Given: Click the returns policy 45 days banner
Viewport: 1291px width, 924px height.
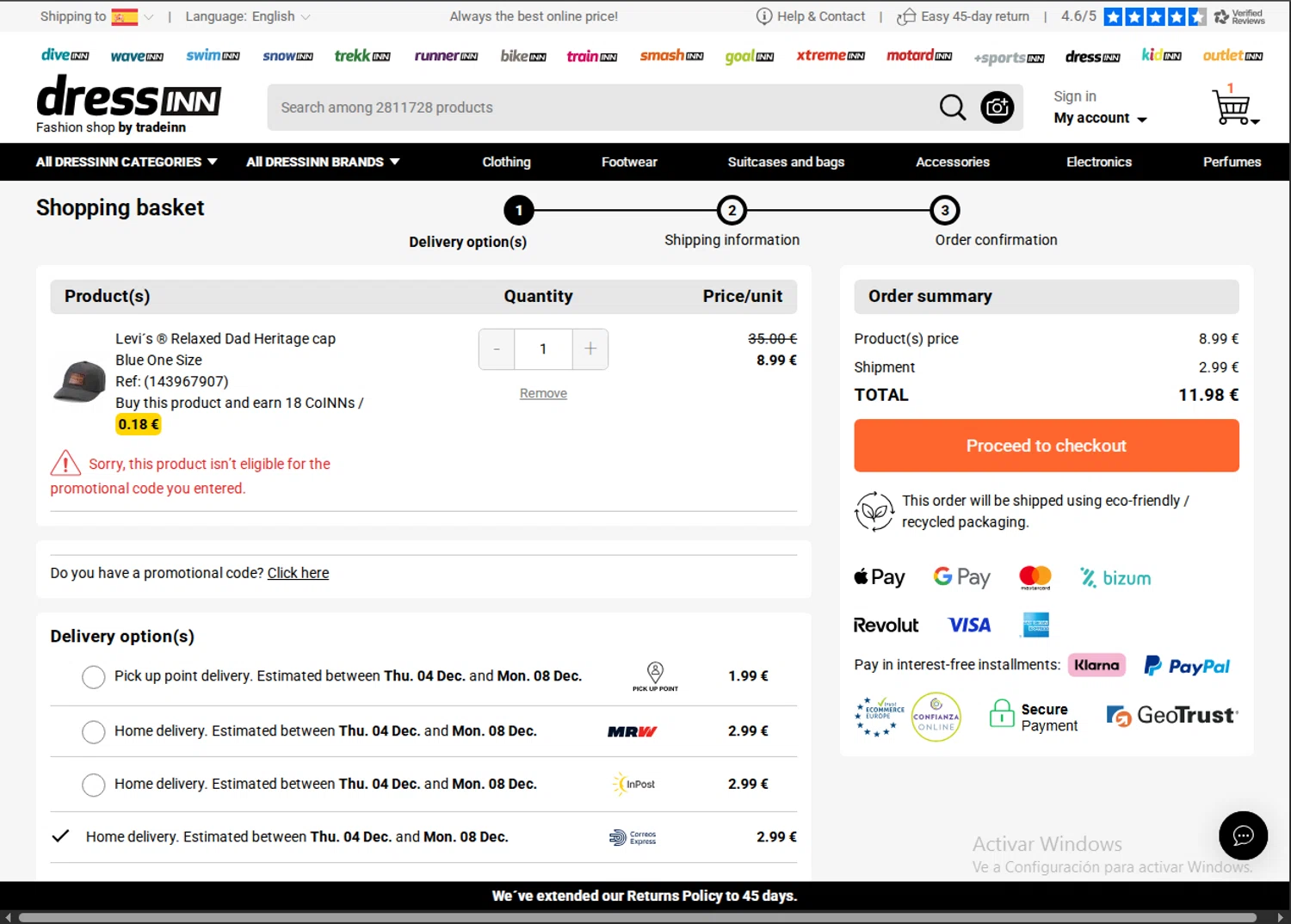Looking at the screenshot, I should click(x=645, y=896).
